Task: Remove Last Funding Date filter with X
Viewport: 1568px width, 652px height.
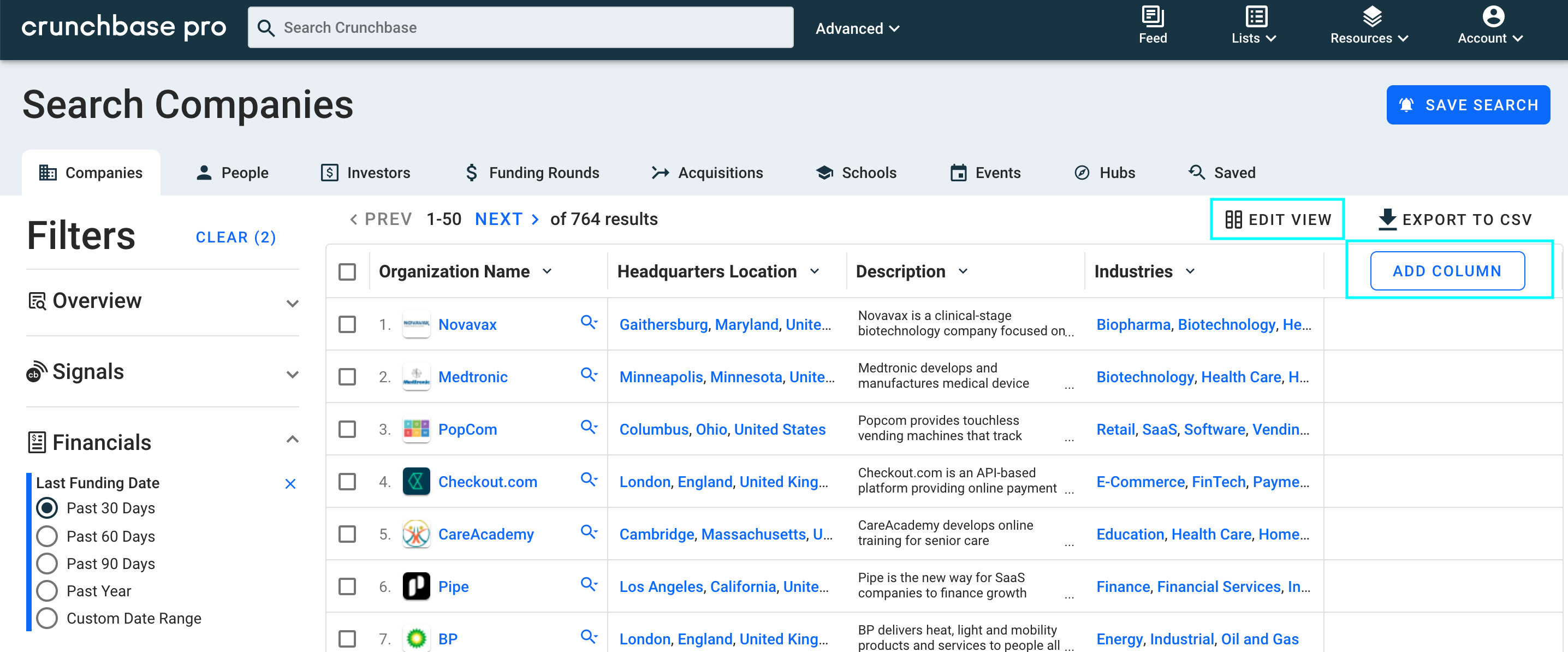Action: (x=290, y=483)
